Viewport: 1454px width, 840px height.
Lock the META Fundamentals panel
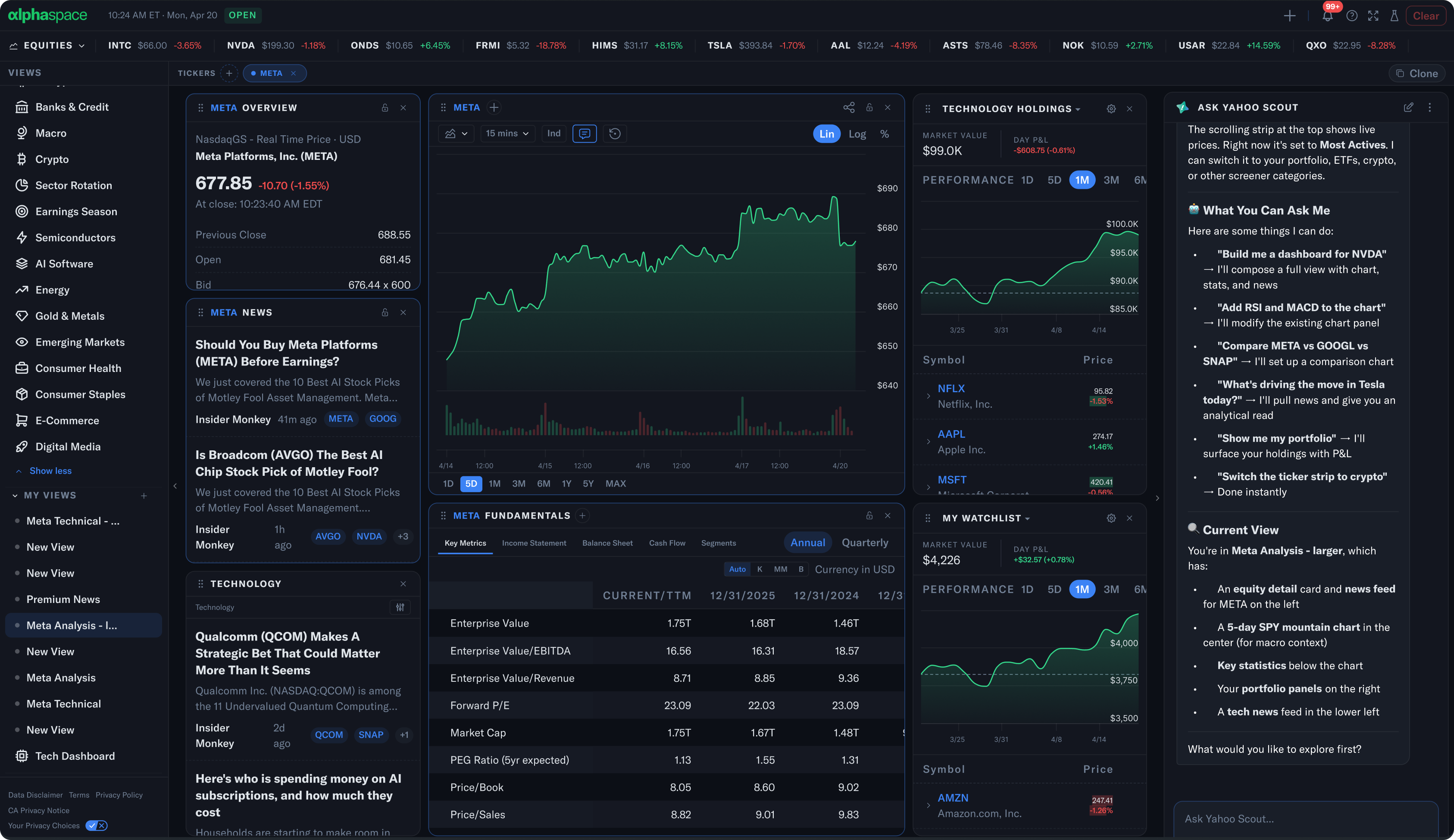point(869,515)
